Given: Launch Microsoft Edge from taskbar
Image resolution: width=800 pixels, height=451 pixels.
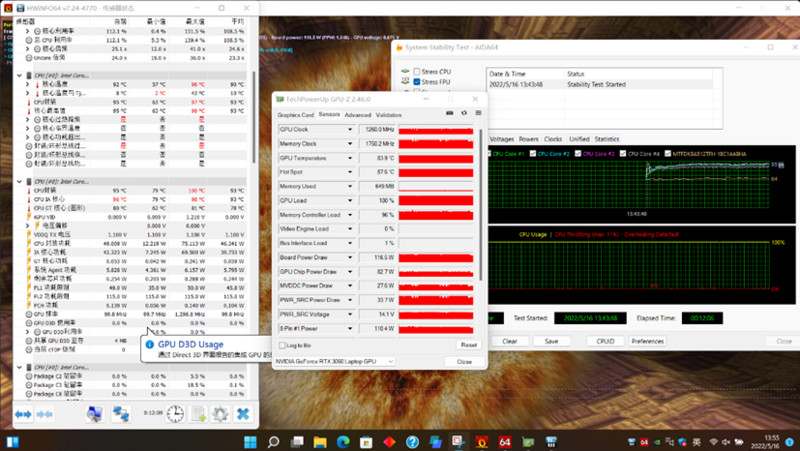Looking at the screenshot, I should 343,441.
